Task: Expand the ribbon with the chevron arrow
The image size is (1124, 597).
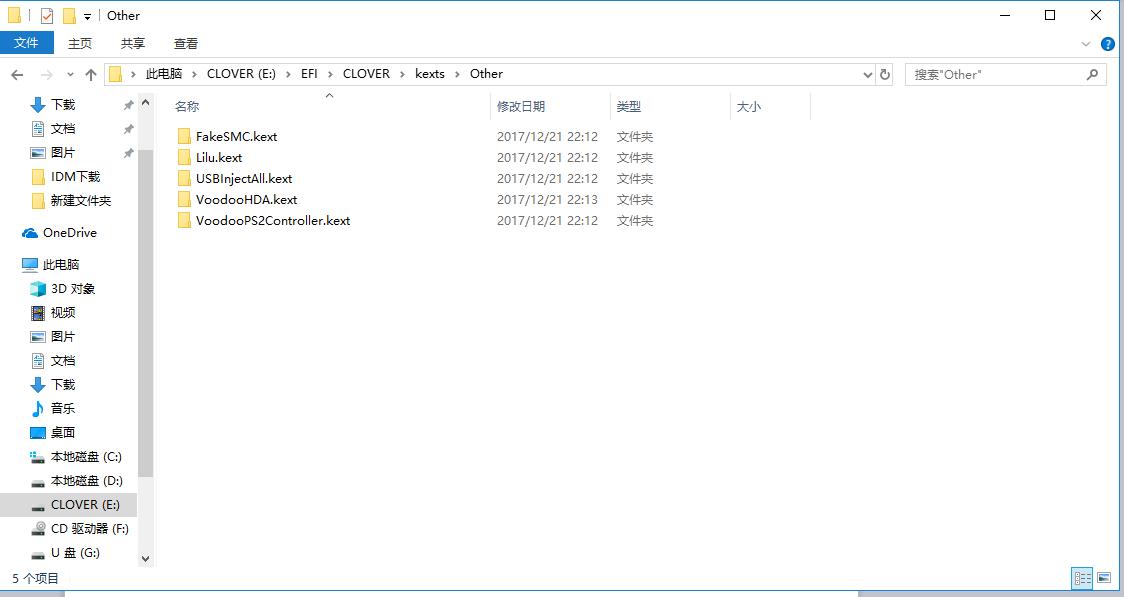Action: pos(1086,43)
